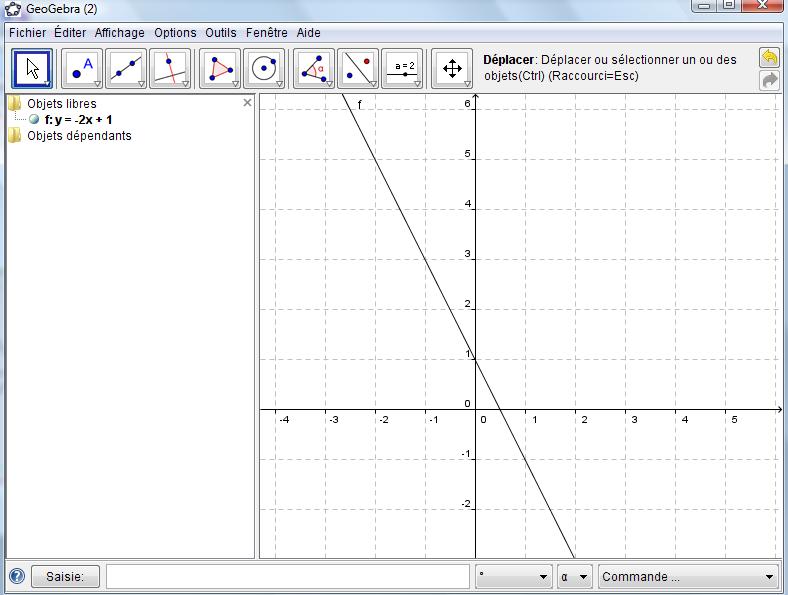788x595 pixels.
Task: Open the Affichage menu
Action: point(120,33)
